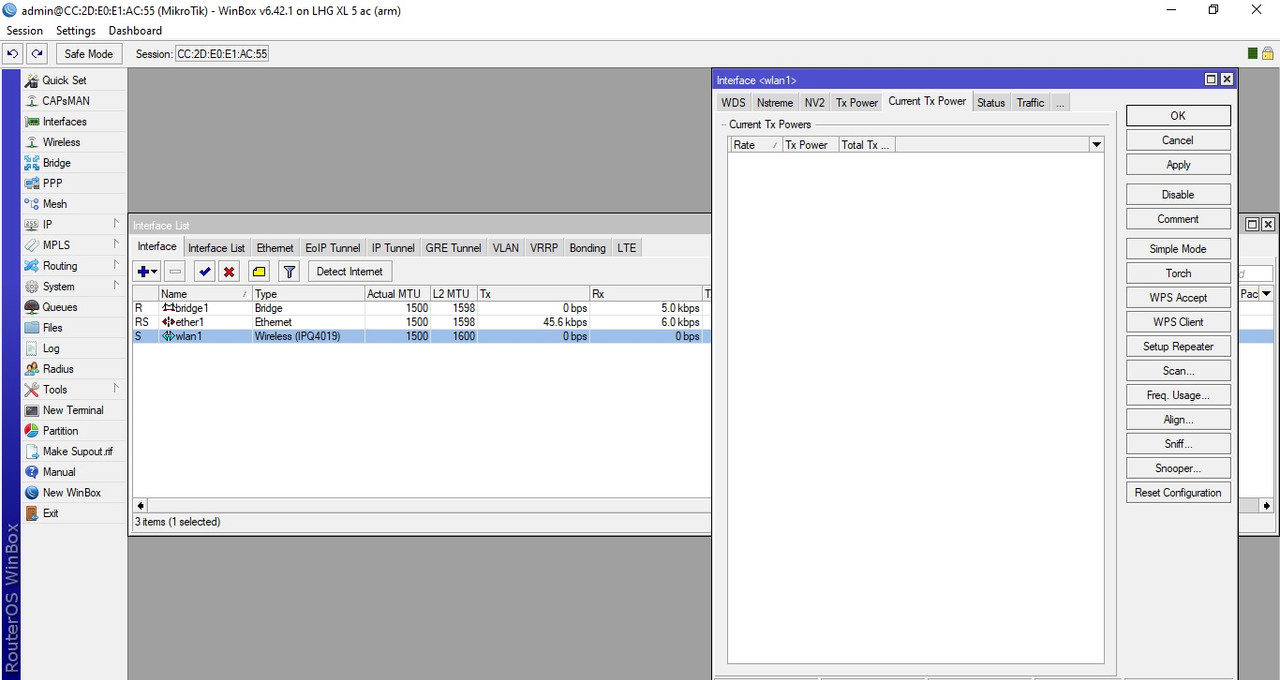
Task: Open Current Tx Powers column dropdown
Action: point(1097,145)
